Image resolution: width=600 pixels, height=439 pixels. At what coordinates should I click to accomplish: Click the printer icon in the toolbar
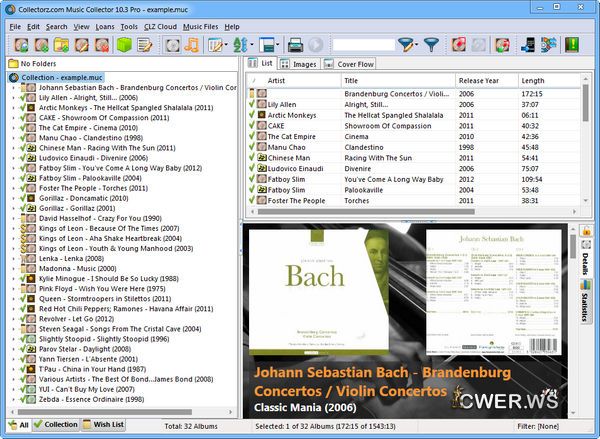[295, 44]
